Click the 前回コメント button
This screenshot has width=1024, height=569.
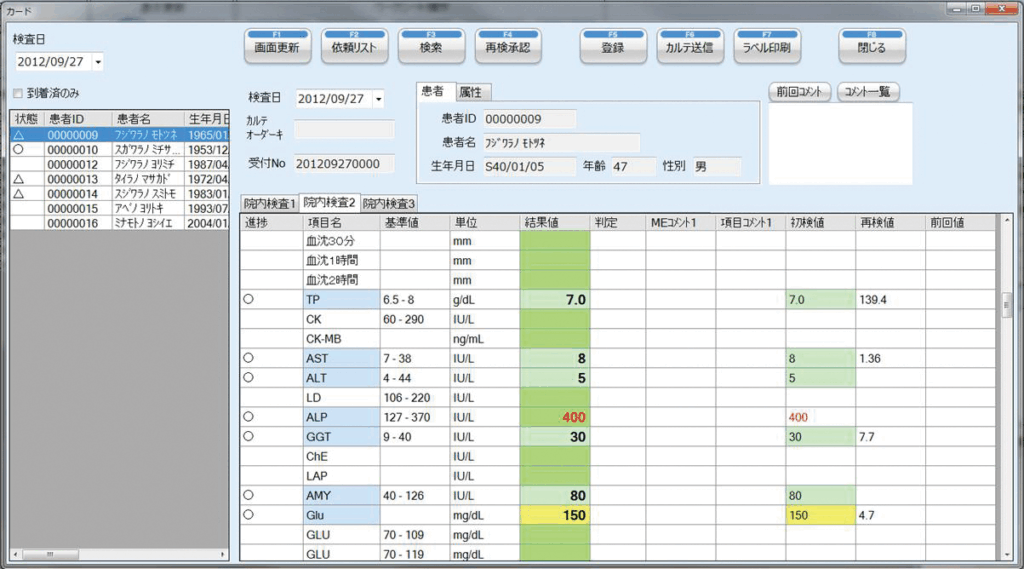(x=799, y=92)
